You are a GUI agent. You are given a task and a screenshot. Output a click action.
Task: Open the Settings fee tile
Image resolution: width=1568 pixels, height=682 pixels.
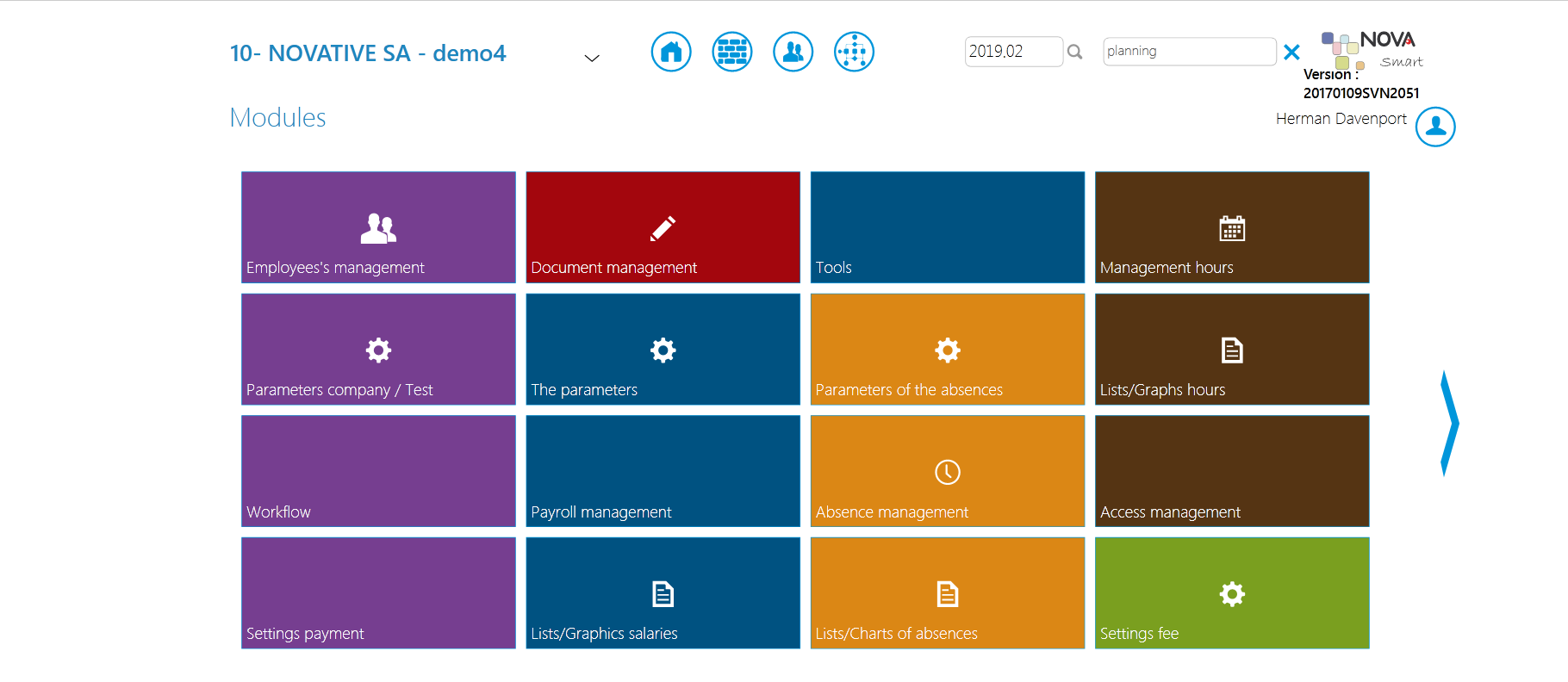1231,593
